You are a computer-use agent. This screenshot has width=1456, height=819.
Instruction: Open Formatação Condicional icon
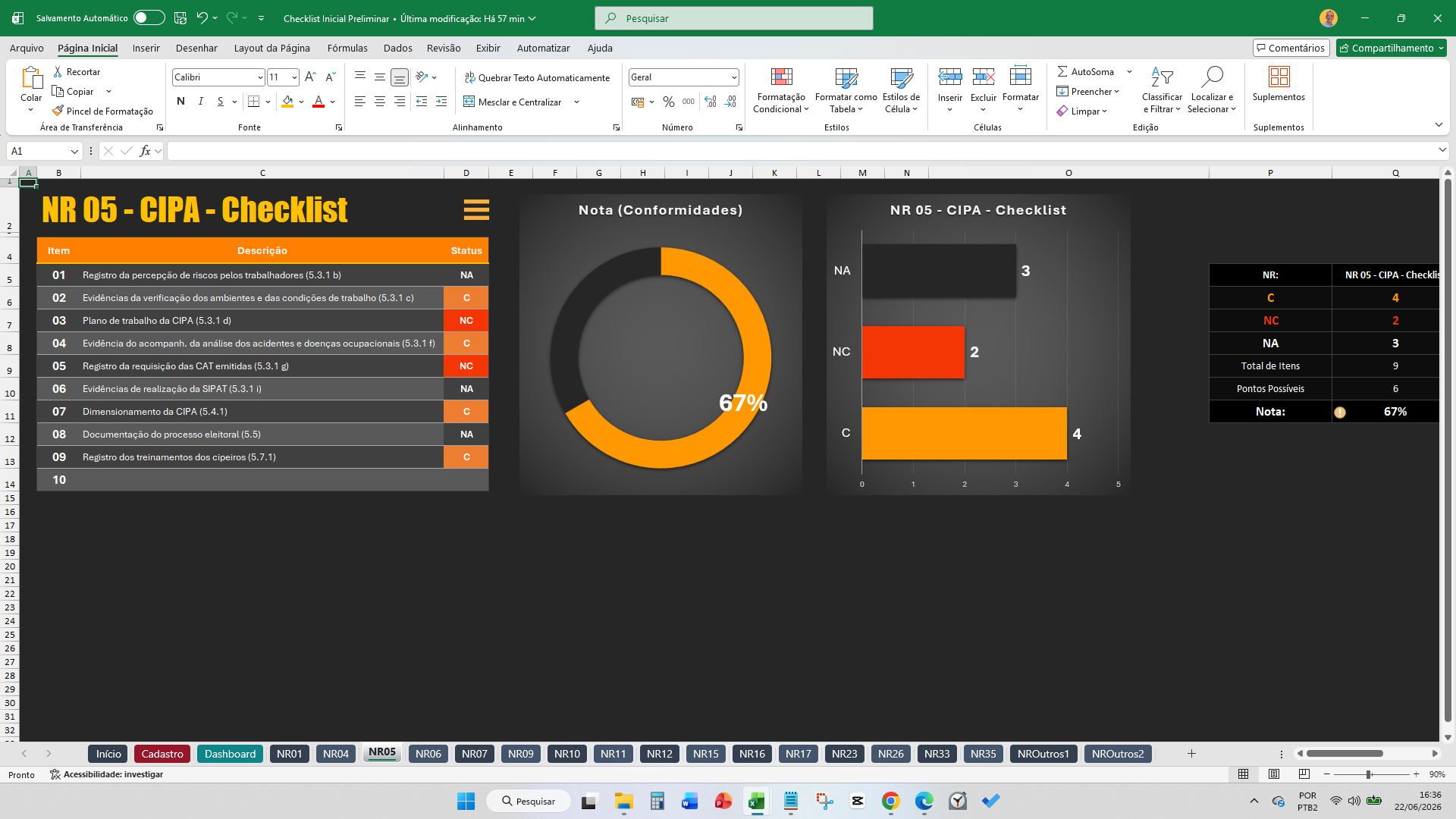[781, 77]
